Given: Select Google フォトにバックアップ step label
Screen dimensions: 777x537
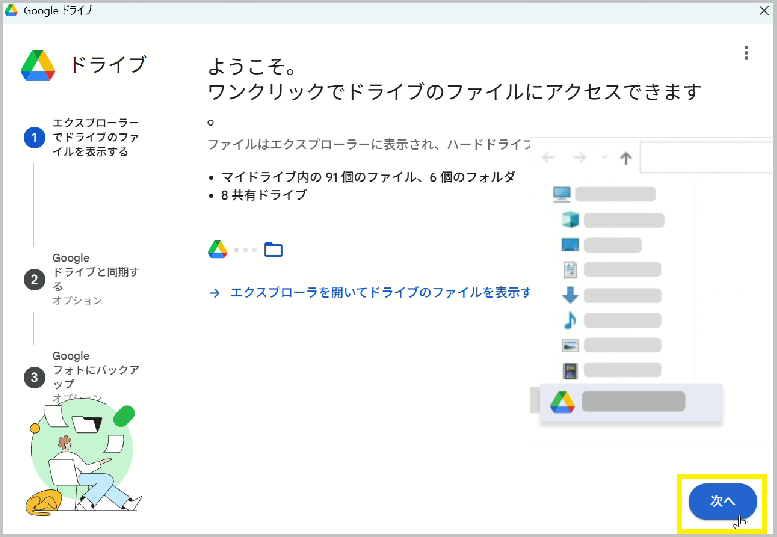Looking at the screenshot, I should pos(96,370).
